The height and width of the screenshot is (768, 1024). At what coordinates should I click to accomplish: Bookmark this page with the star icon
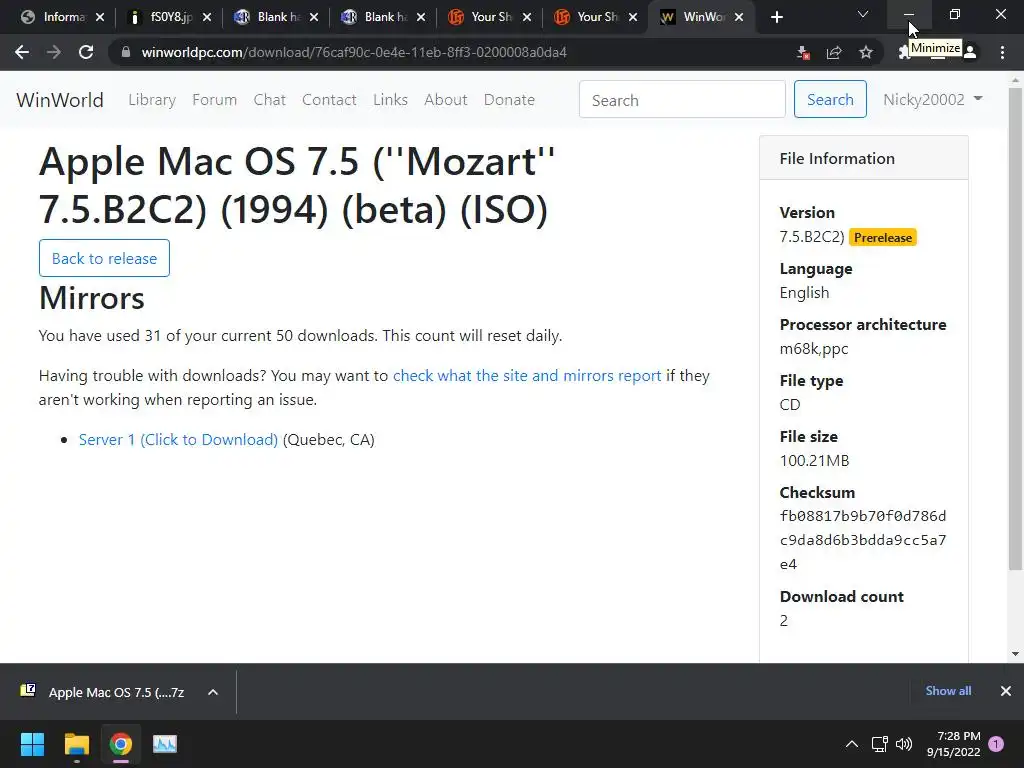pos(866,52)
